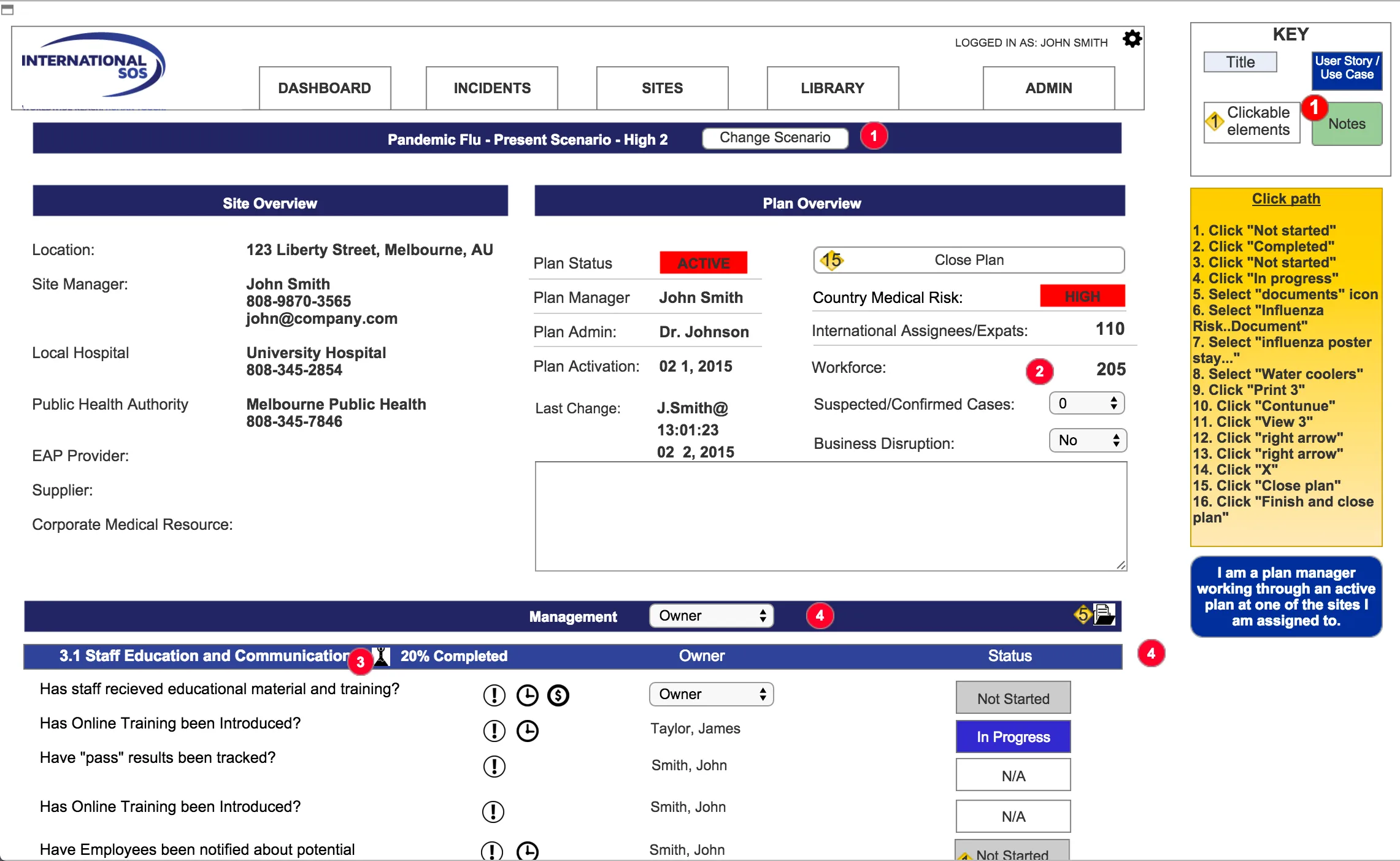This screenshot has height=861, width=1400.
Task: Click the red HIGH medical risk badge
Action: (1082, 296)
